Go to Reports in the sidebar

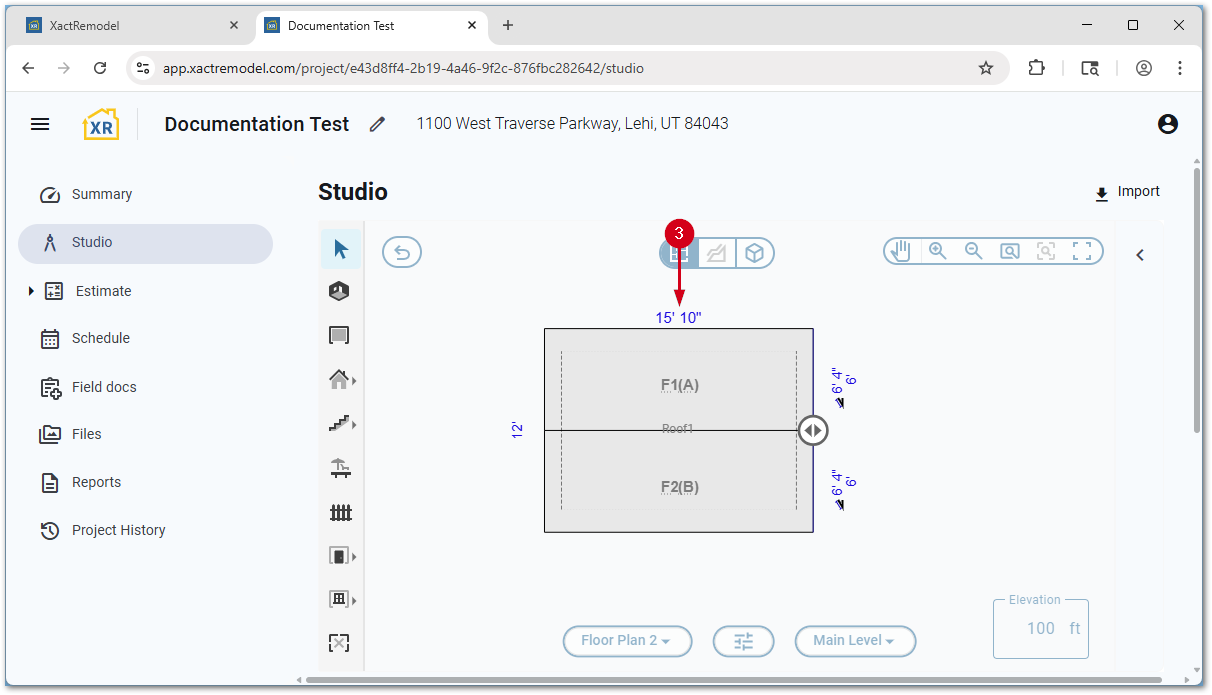(x=96, y=482)
